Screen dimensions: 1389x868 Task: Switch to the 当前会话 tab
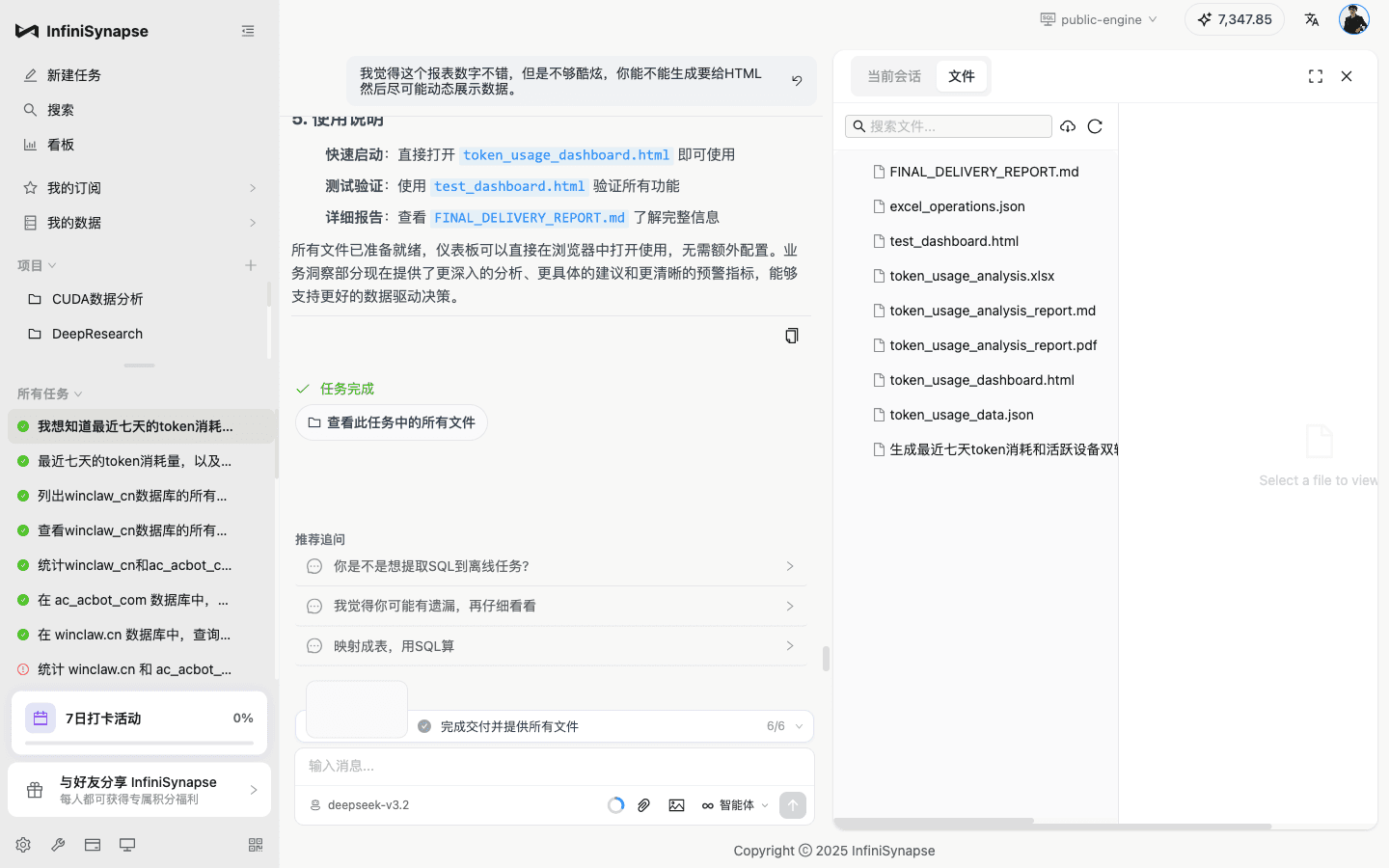click(x=893, y=75)
